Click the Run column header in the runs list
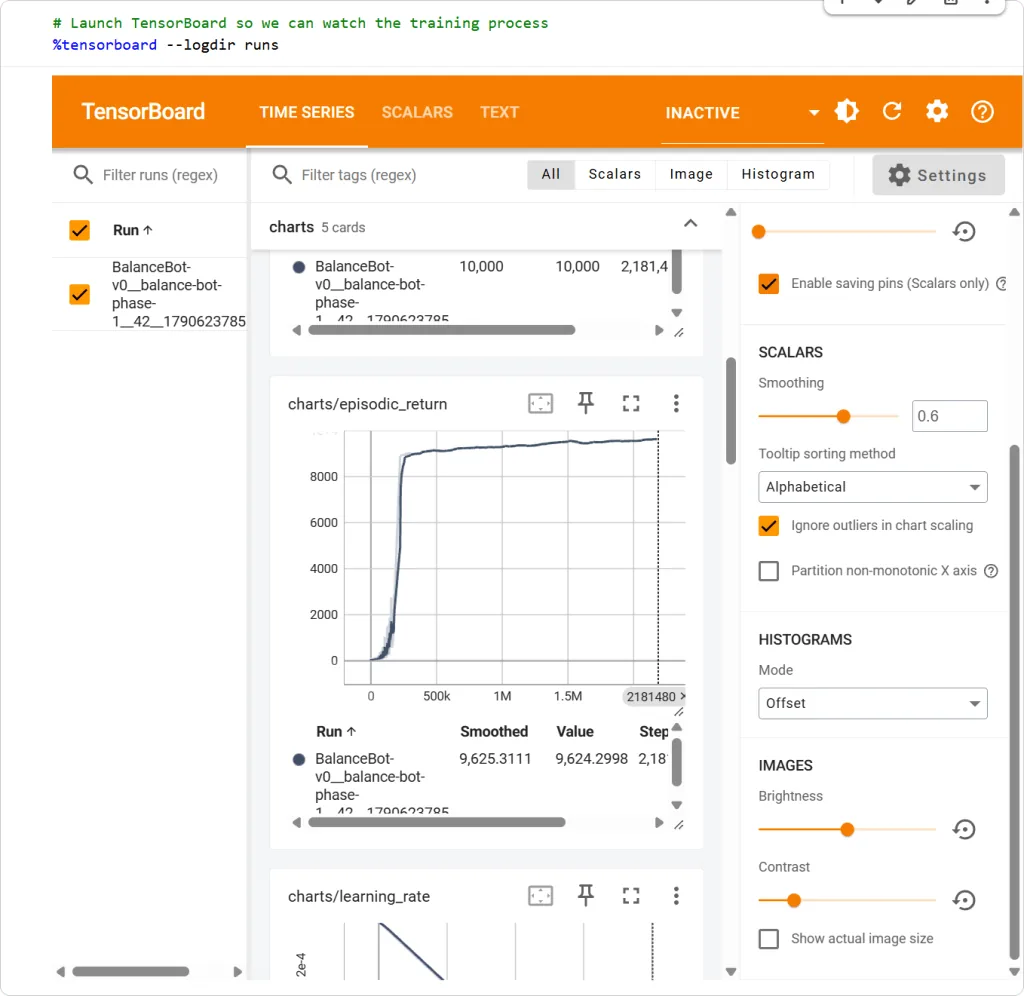Screen dimensions: 1024x996 click(133, 230)
